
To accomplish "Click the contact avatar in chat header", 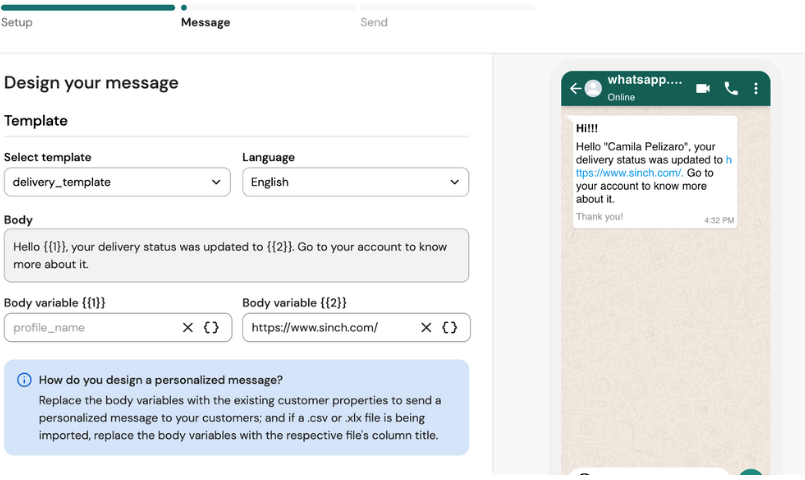I will click(593, 89).
